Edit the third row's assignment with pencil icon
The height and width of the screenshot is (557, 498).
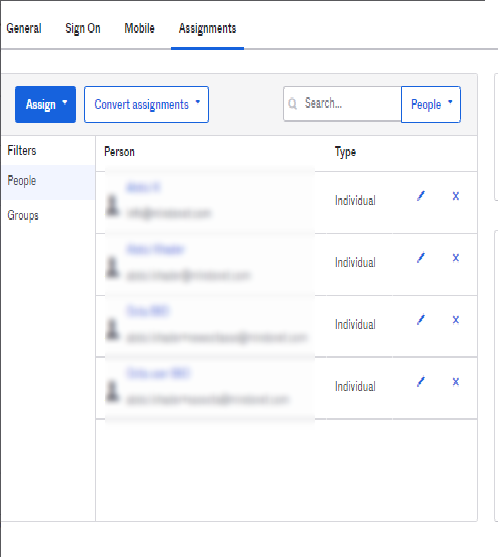[421, 320]
